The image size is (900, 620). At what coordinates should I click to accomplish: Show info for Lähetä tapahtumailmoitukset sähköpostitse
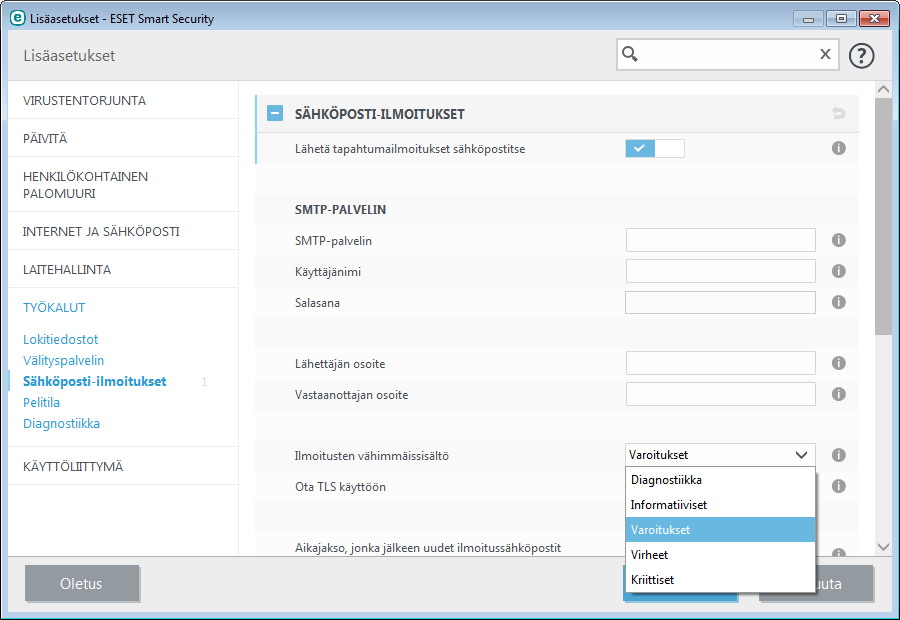(x=839, y=148)
